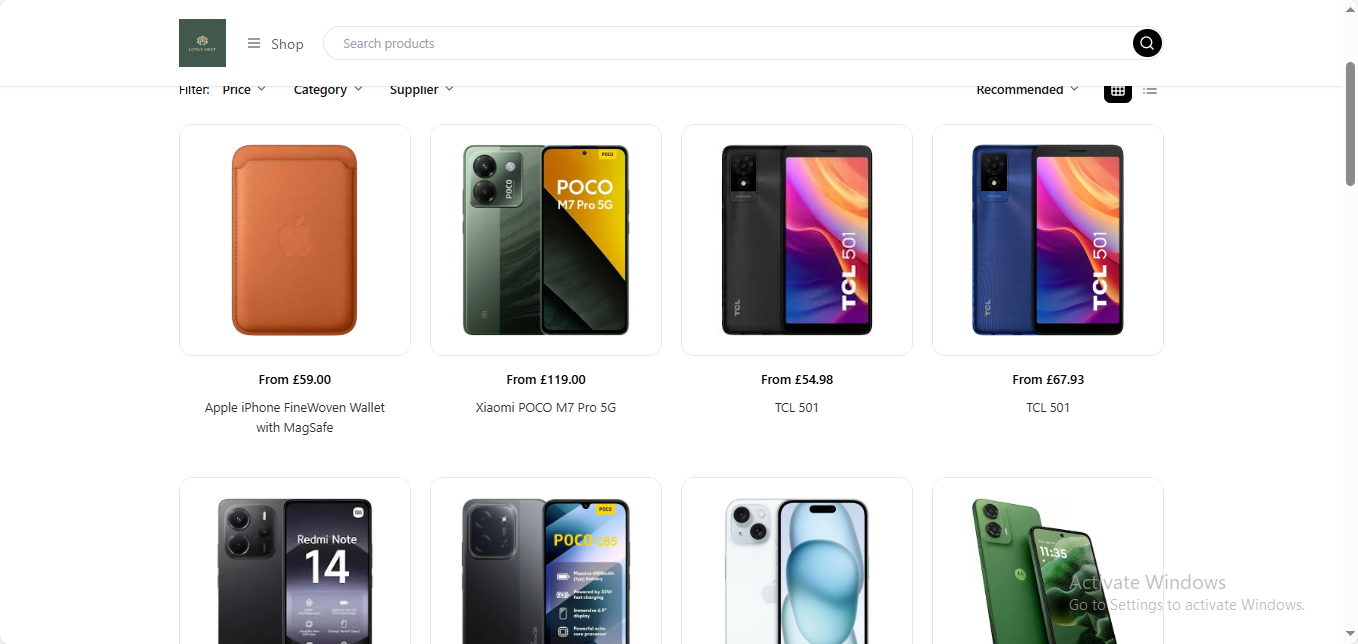The image size is (1358, 644).
Task: Open the Recommended sort dropdown
Action: 1028,89
